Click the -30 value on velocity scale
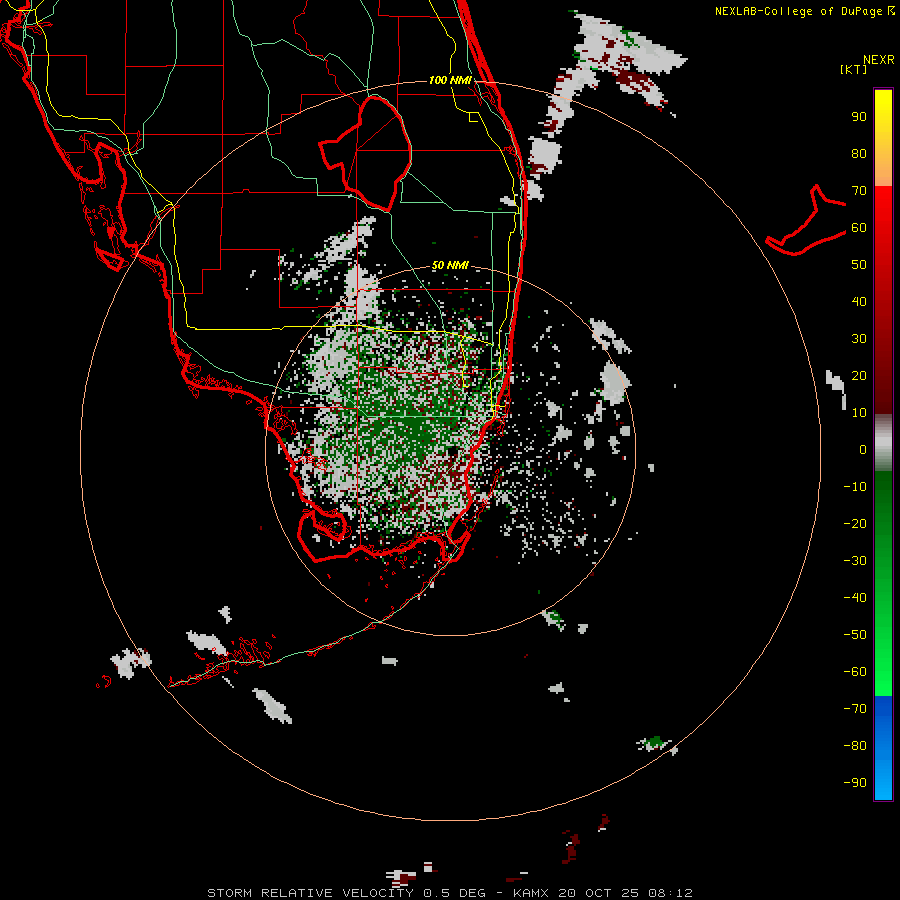900x900 pixels. [x=855, y=561]
